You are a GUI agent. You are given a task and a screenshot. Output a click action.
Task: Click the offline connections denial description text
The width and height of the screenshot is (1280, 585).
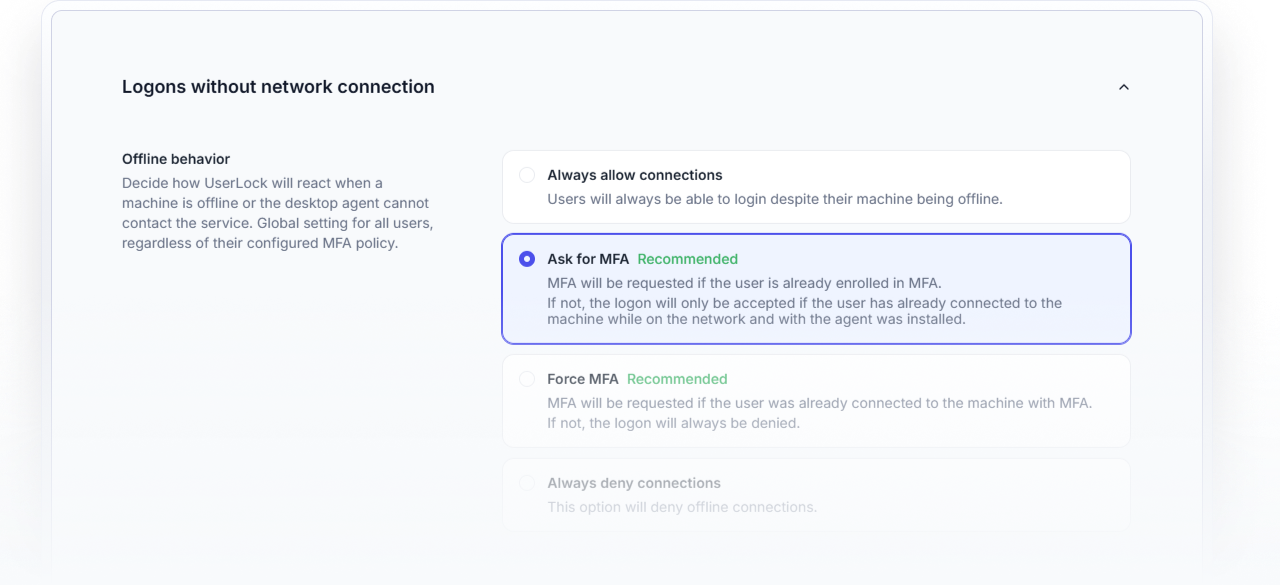pyautogui.click(x=683, y=507)
